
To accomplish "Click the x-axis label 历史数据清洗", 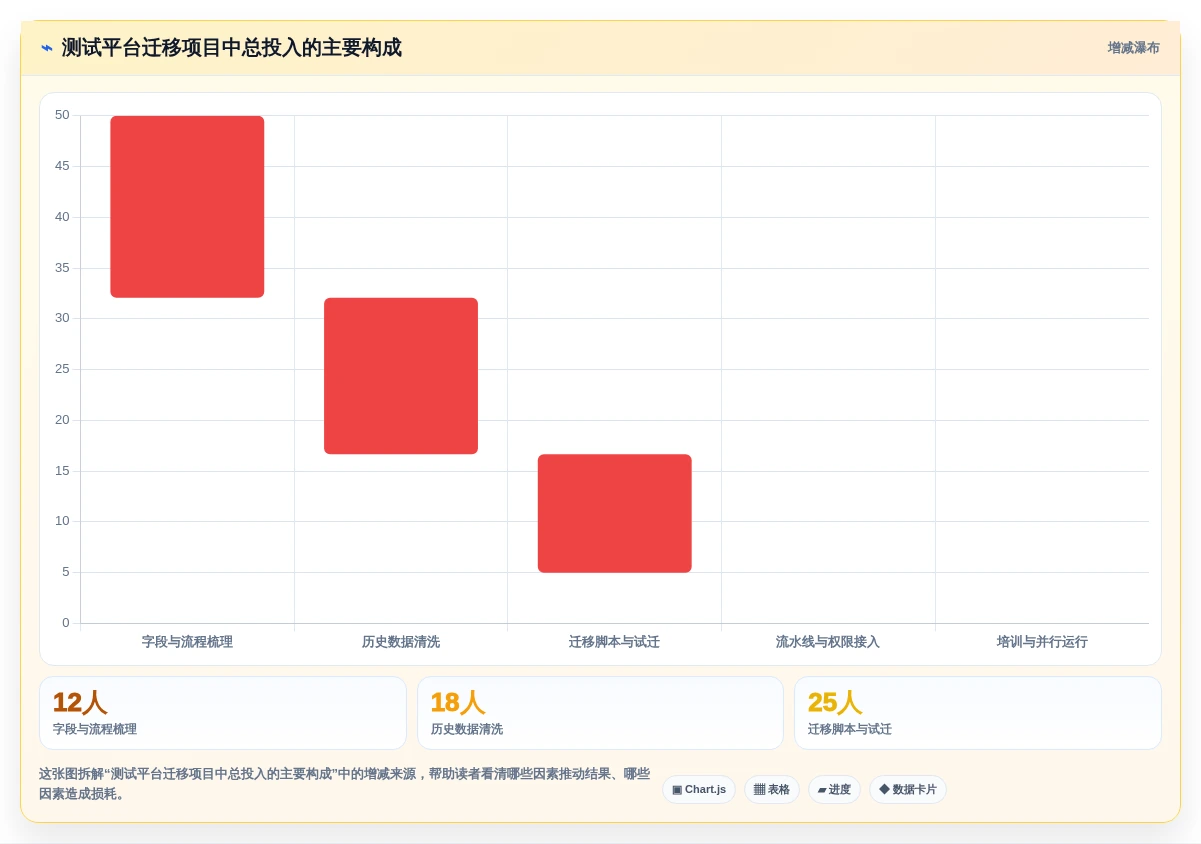I will [x=401, y=642].
